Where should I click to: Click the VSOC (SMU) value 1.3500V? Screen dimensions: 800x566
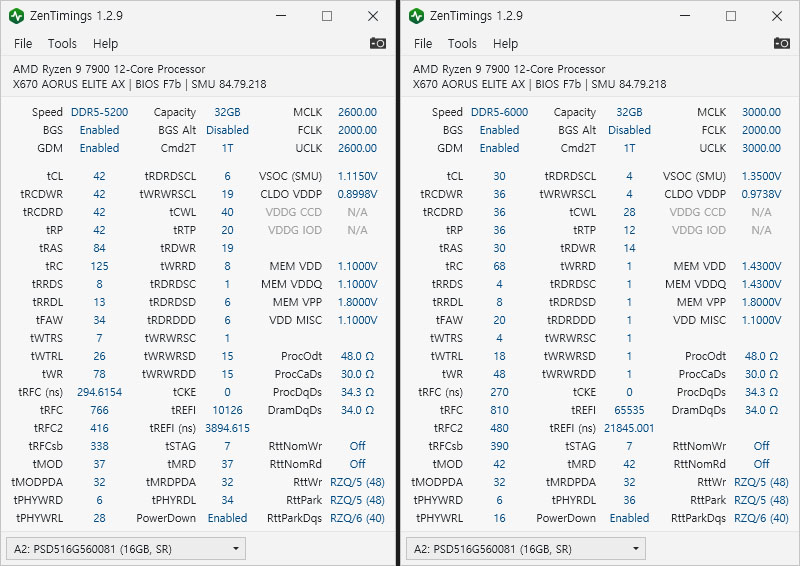coord(761,176)
